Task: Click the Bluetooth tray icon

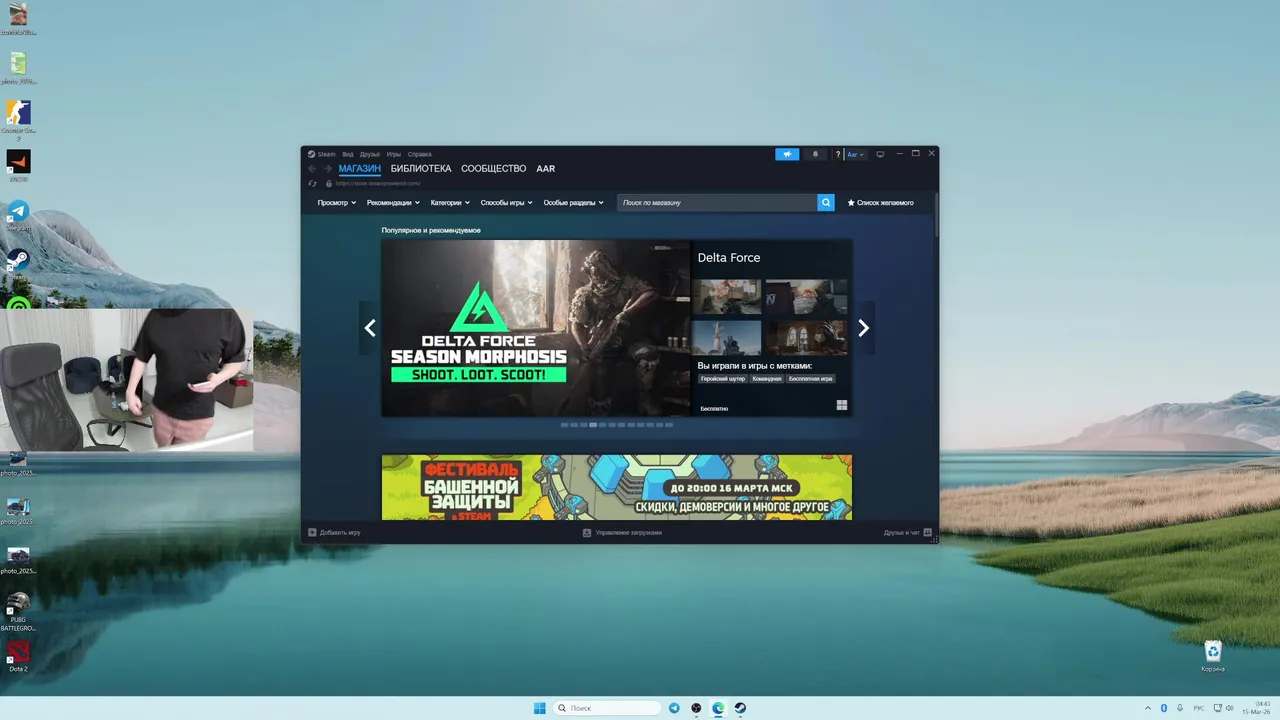Action: (1164, 708)
